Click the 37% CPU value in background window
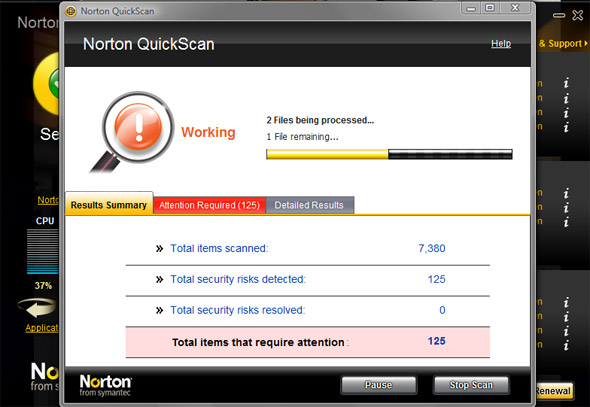The width and height of the screenshot is (590, 407). click(43, 286)
